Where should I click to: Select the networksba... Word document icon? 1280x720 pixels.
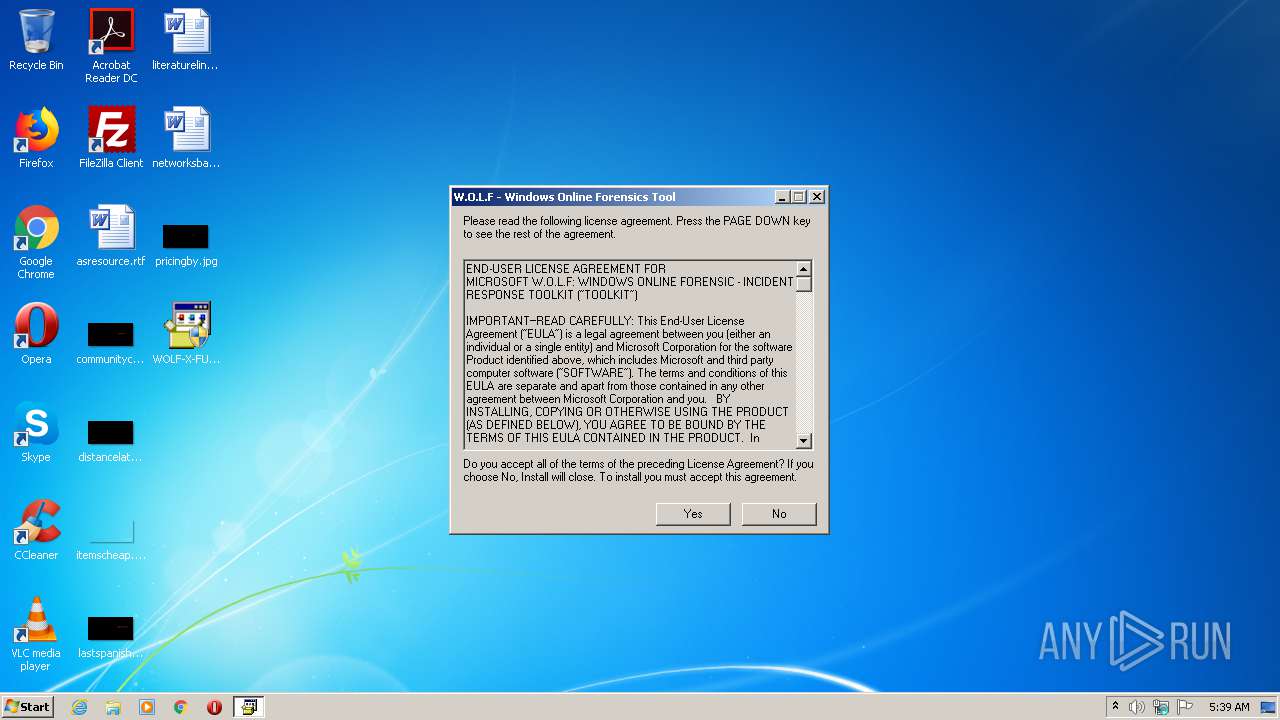(186, 138)
